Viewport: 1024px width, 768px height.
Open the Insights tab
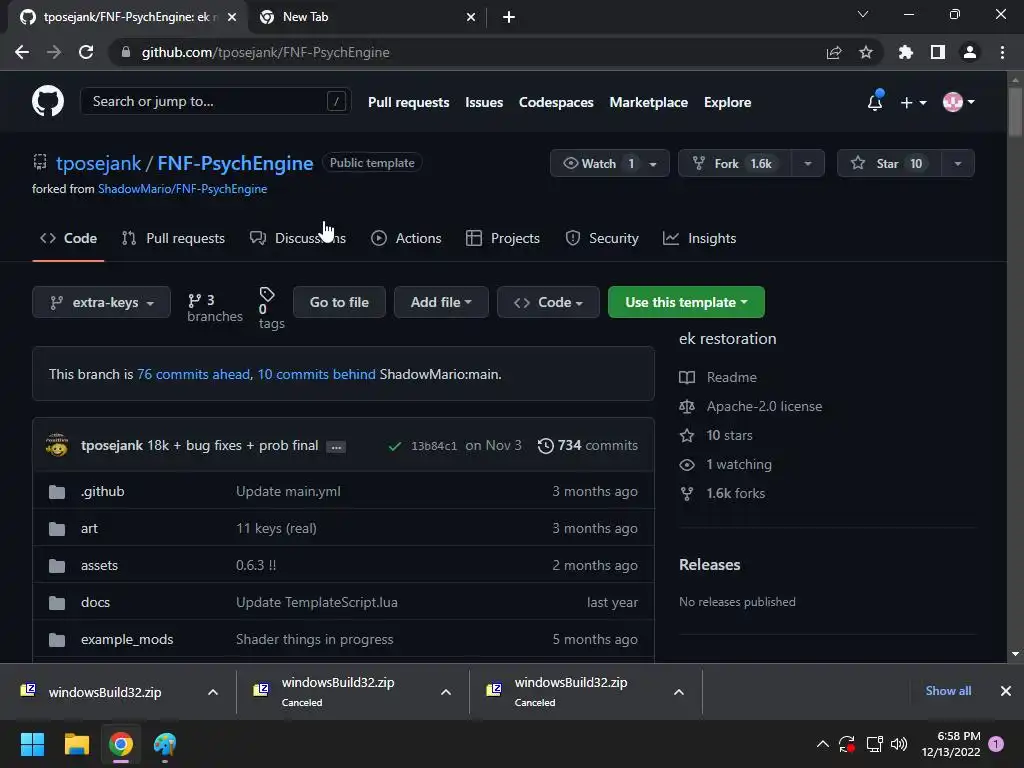pyautogui.click(x=699, y=238)
